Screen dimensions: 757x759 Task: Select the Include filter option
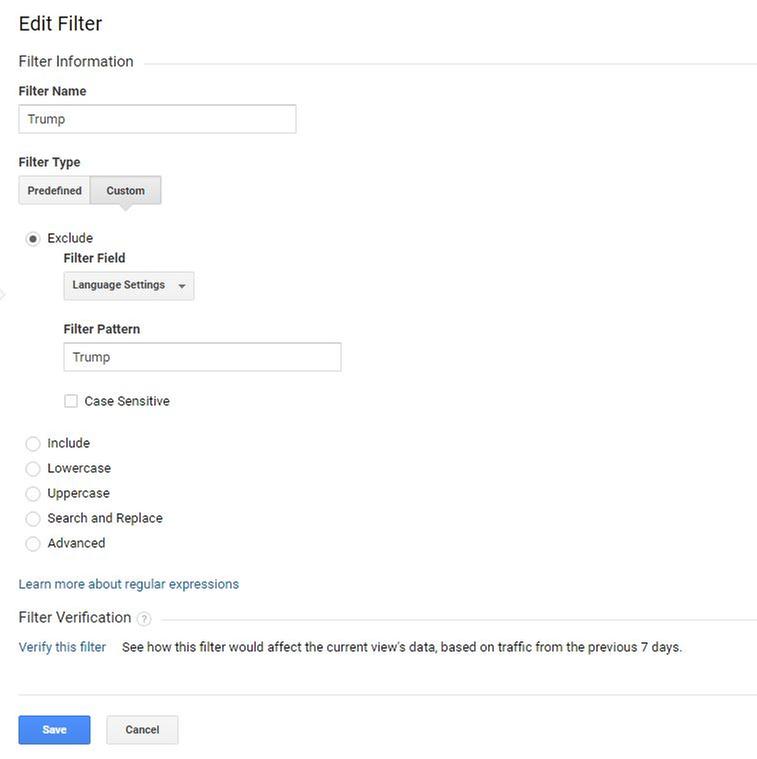click(33, 444)
